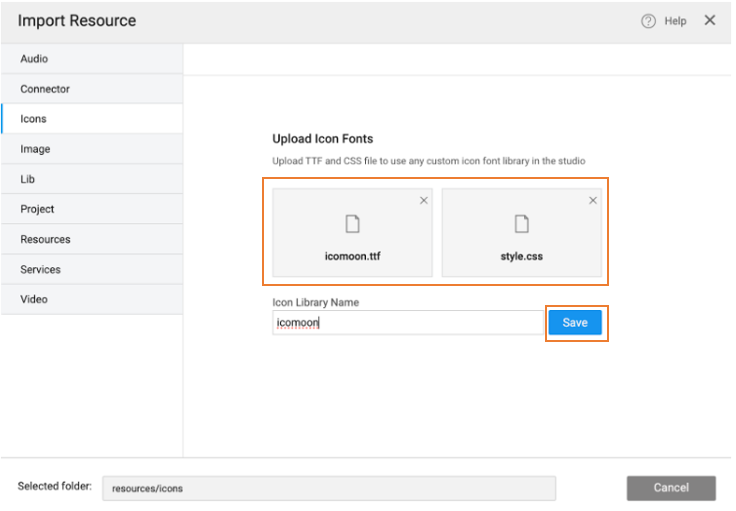This screenshot has height=511, width=736.
Task: Save the icon font library
Action: (575, 323)
